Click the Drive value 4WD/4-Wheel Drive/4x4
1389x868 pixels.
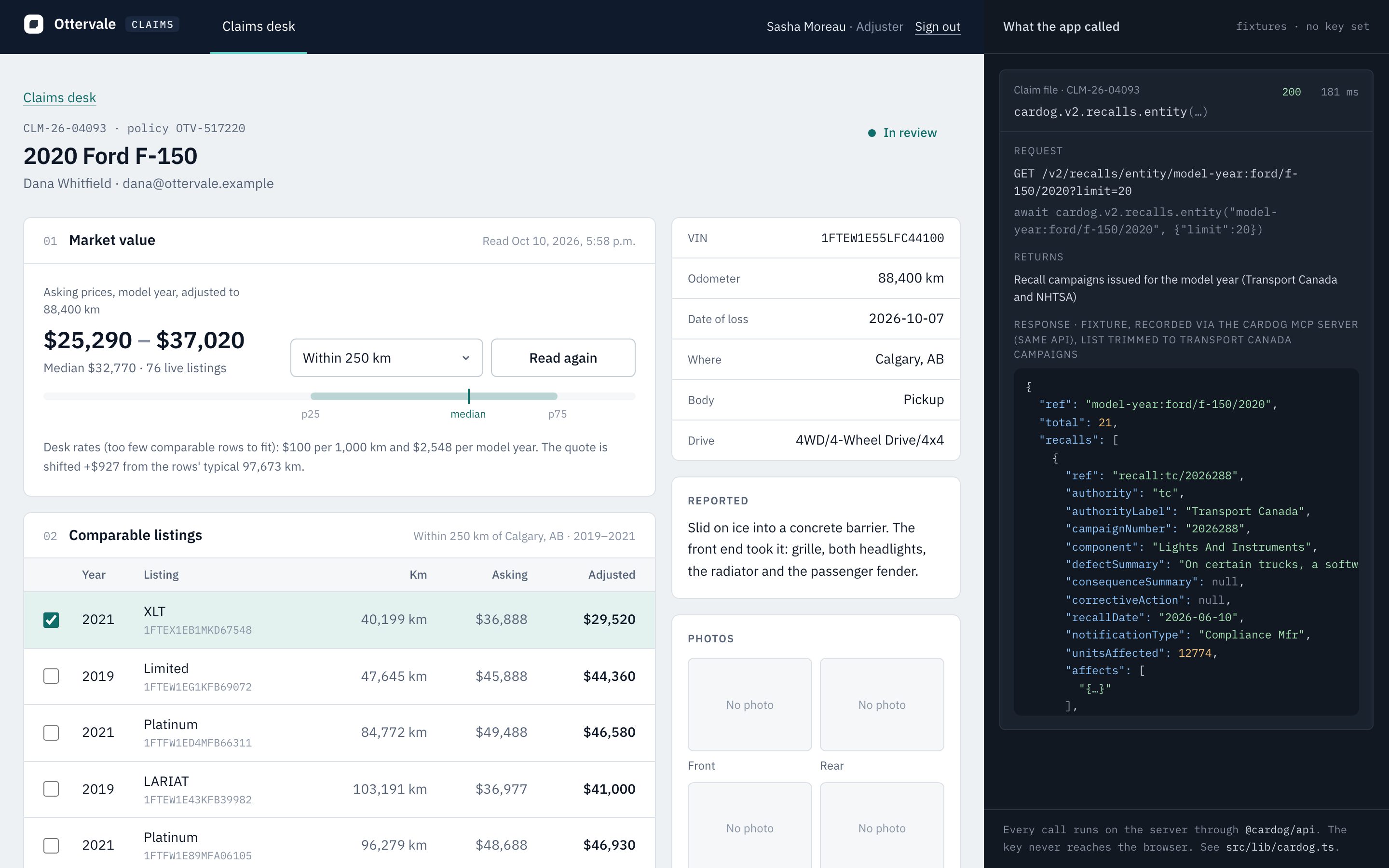click(x=870, y=440)
